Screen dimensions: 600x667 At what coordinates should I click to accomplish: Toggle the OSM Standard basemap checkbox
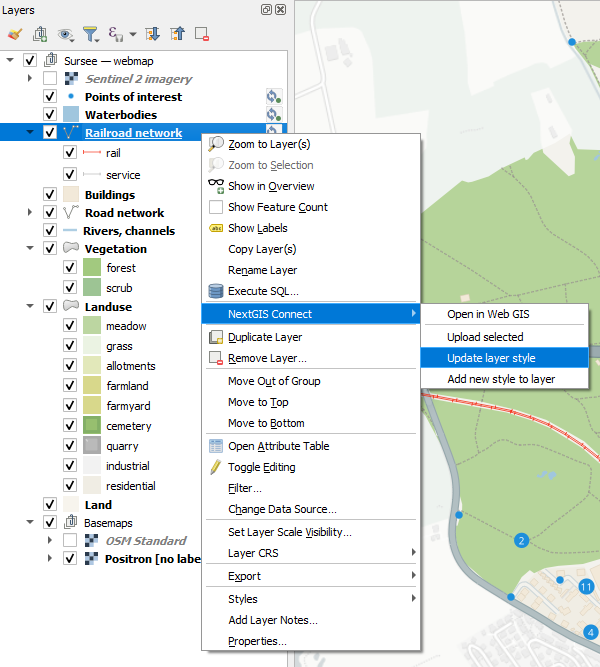click(x=70, y=540)
